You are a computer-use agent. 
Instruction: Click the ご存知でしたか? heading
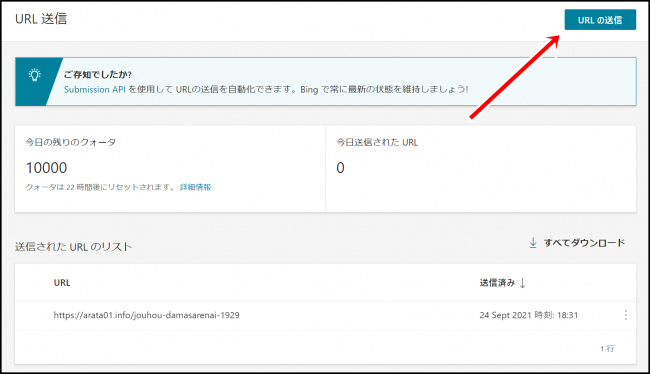pyautogui.click(x=97, y=75)
